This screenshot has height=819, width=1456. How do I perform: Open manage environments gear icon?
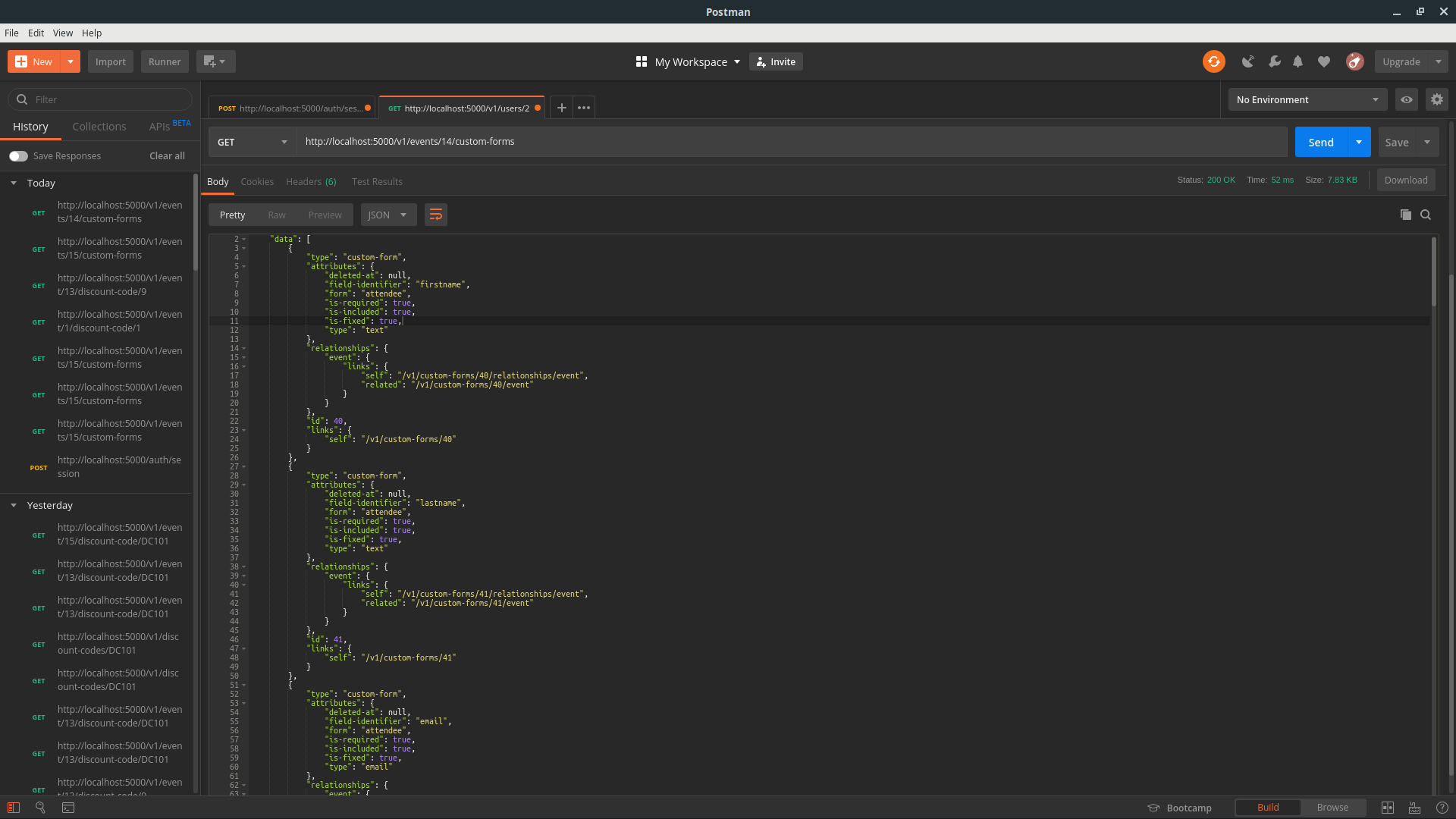pyautogui.click(x=1437, y=99)
